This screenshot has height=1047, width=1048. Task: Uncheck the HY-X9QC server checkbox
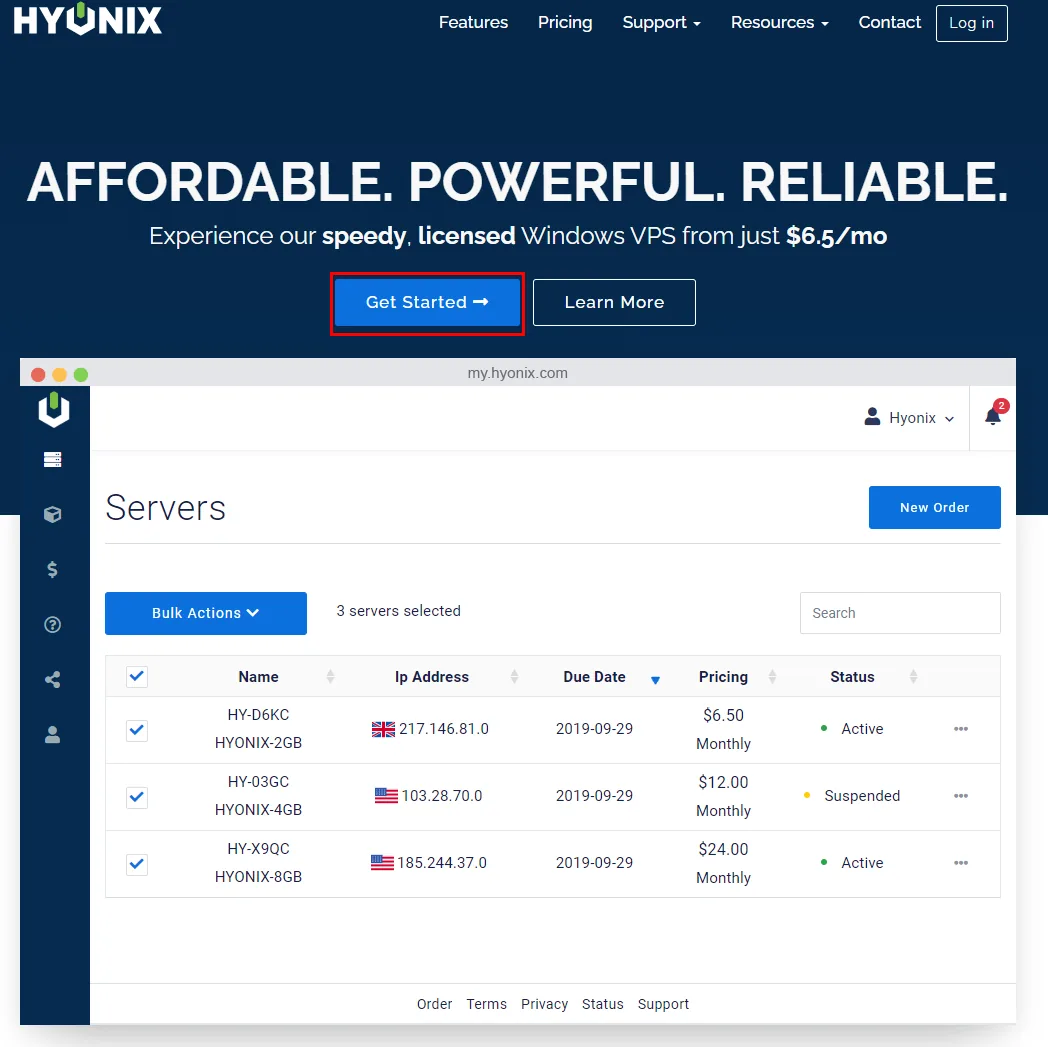coord(137,864)
